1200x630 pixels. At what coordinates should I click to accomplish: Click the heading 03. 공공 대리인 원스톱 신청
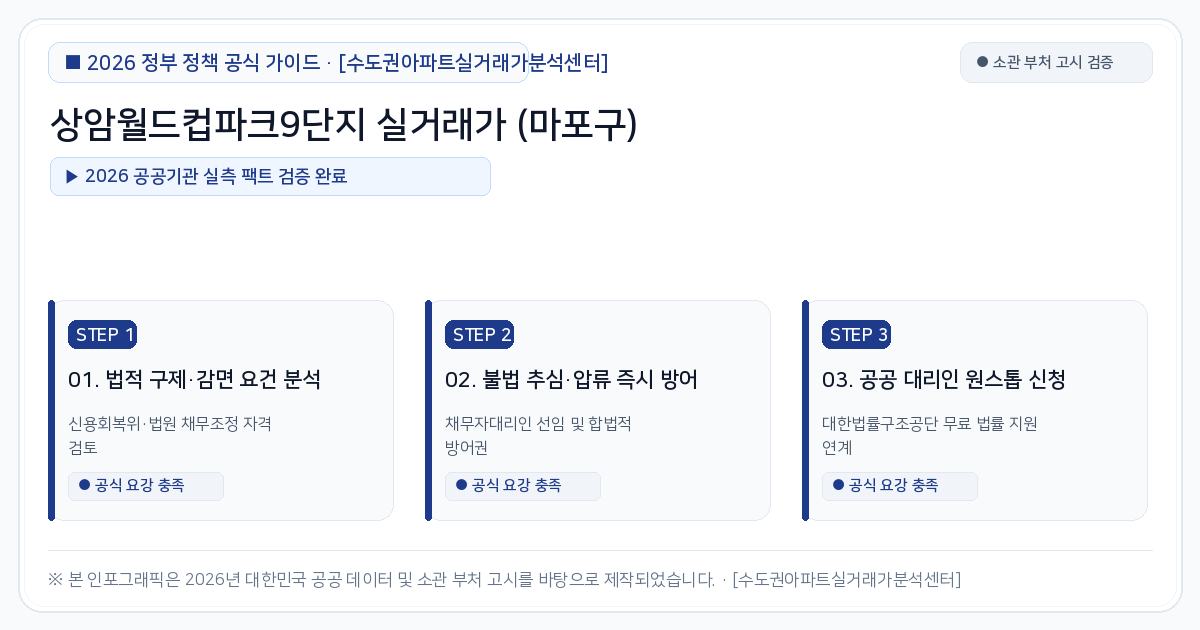point(944,380)
